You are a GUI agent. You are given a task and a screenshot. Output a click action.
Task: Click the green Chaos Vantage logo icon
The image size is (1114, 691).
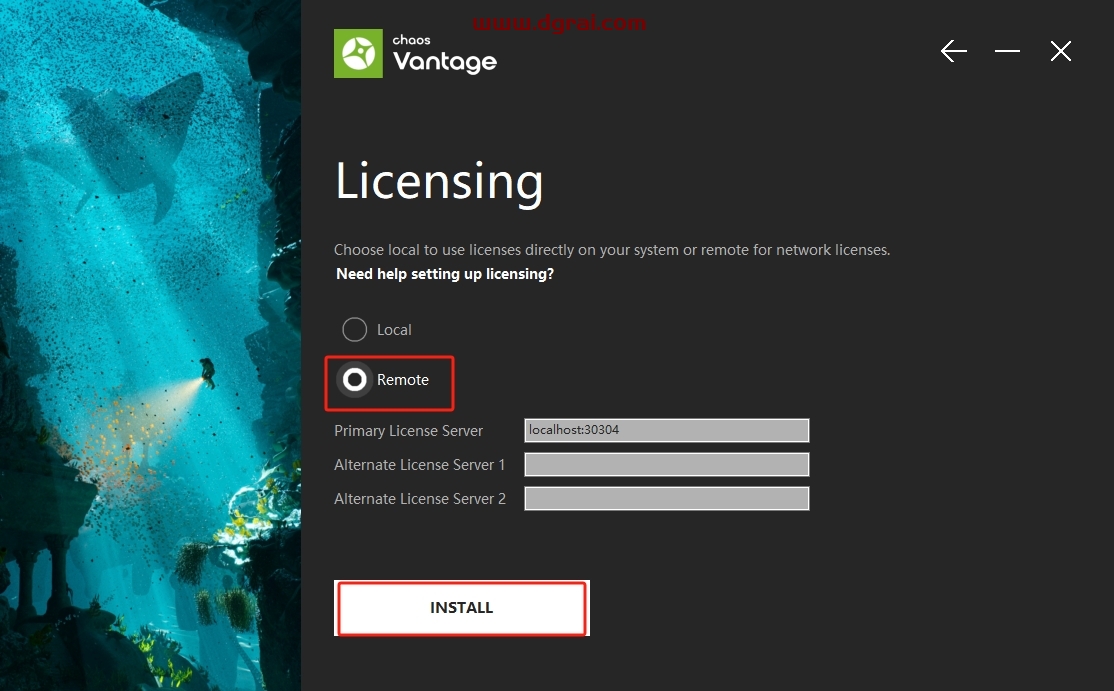358,54
